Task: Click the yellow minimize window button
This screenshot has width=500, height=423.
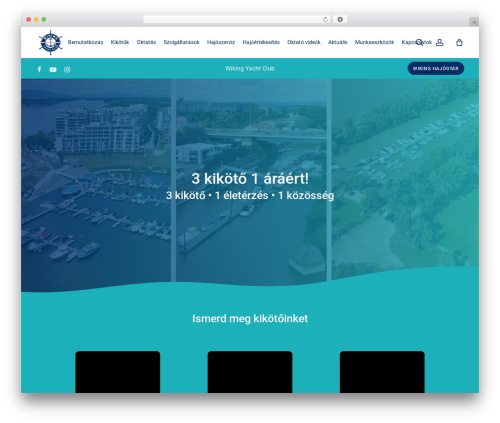Action: tap(36, 19)
